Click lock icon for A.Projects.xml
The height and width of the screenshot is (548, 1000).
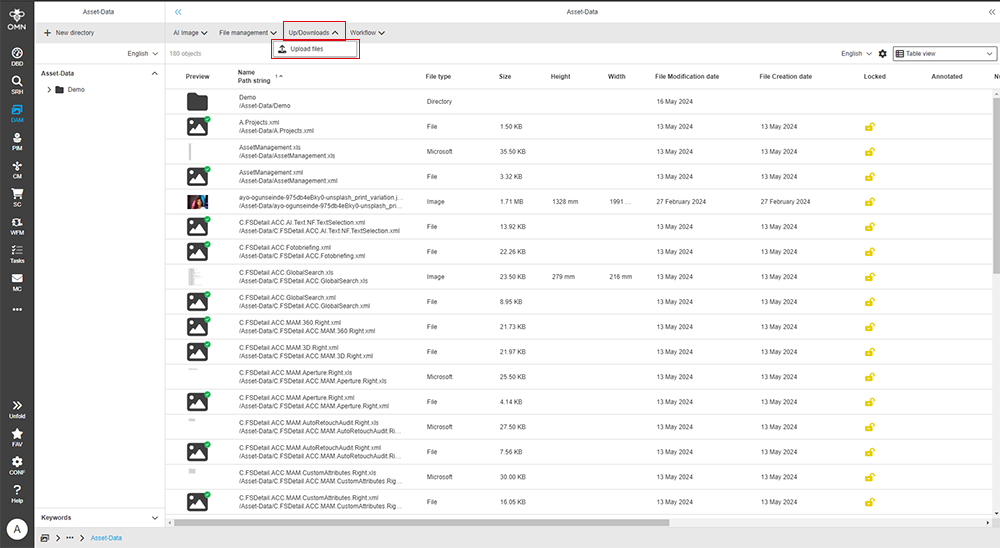(869, 127)
